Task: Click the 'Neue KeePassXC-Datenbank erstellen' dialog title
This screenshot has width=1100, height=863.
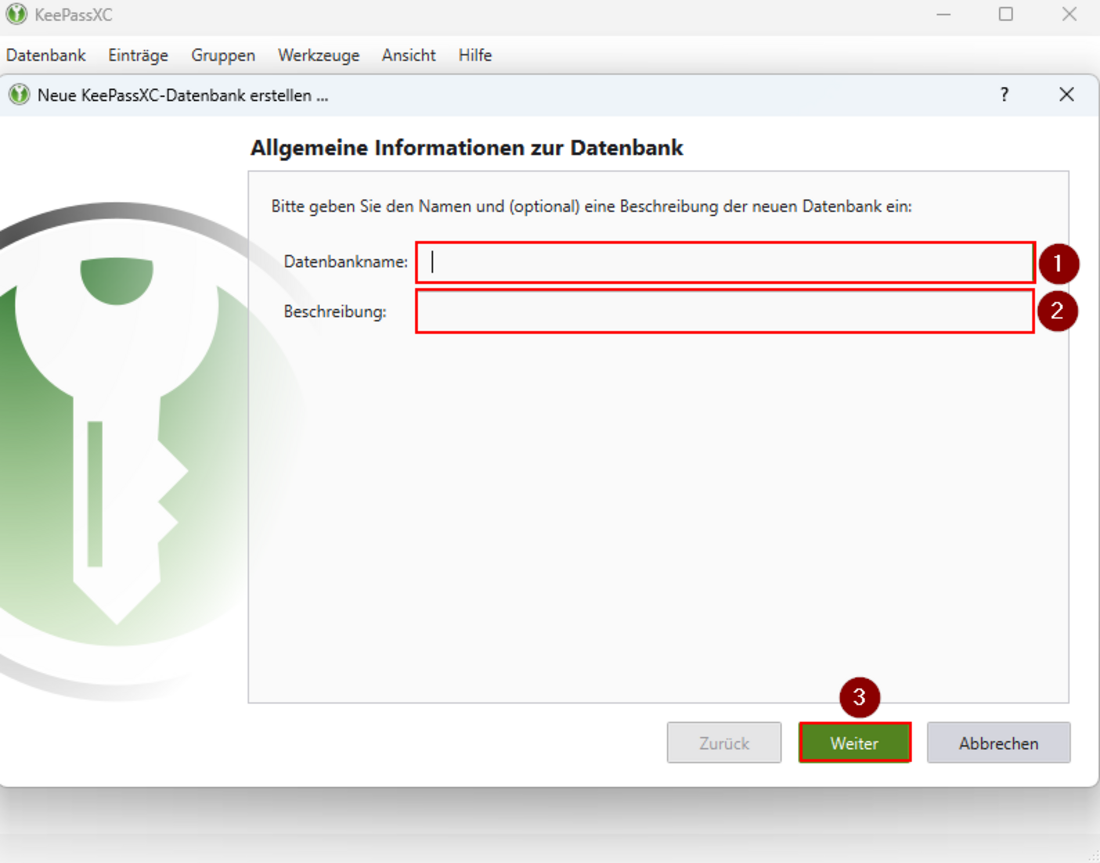Action: 182,95
